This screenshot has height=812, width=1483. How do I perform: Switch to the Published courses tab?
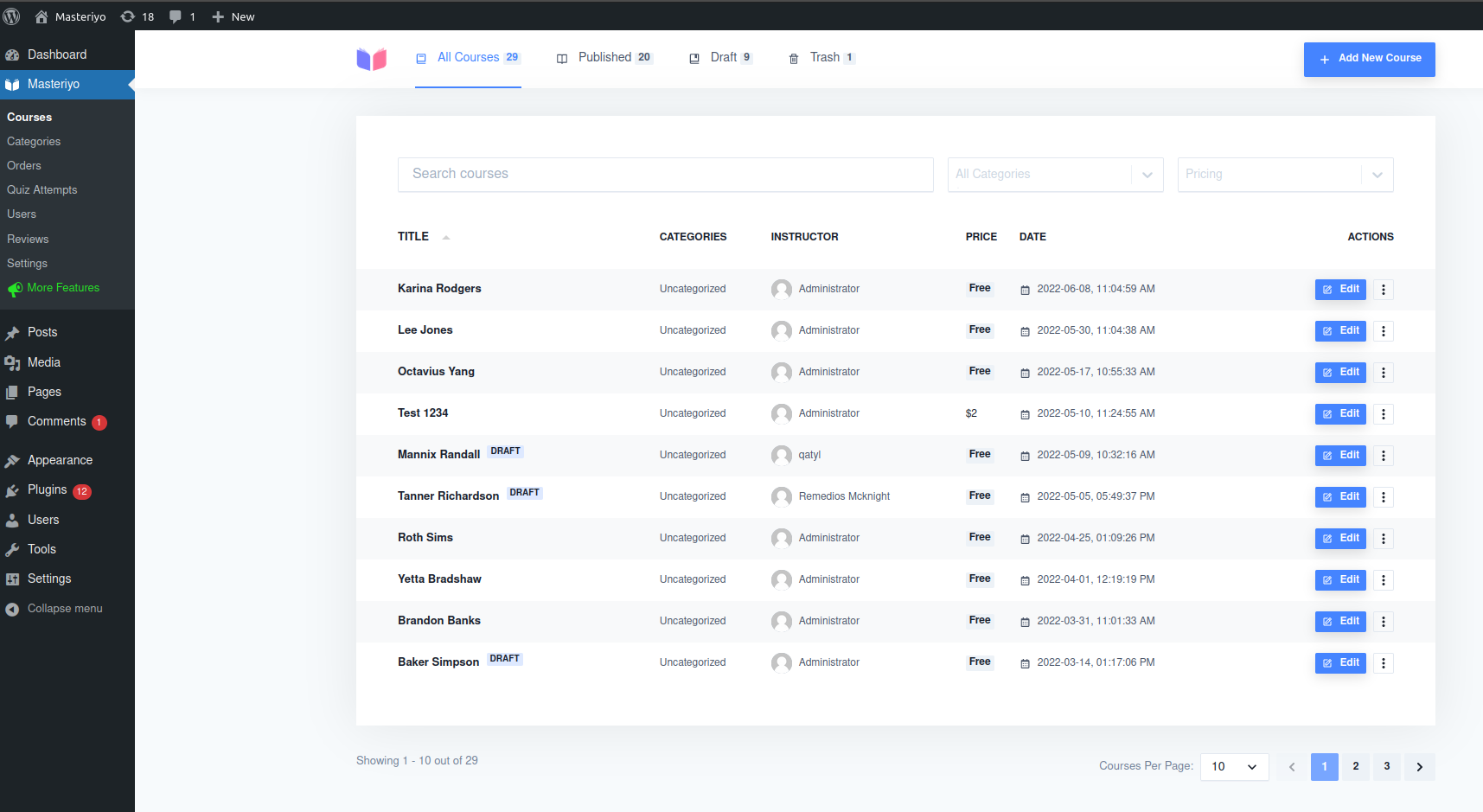[604, 58]
